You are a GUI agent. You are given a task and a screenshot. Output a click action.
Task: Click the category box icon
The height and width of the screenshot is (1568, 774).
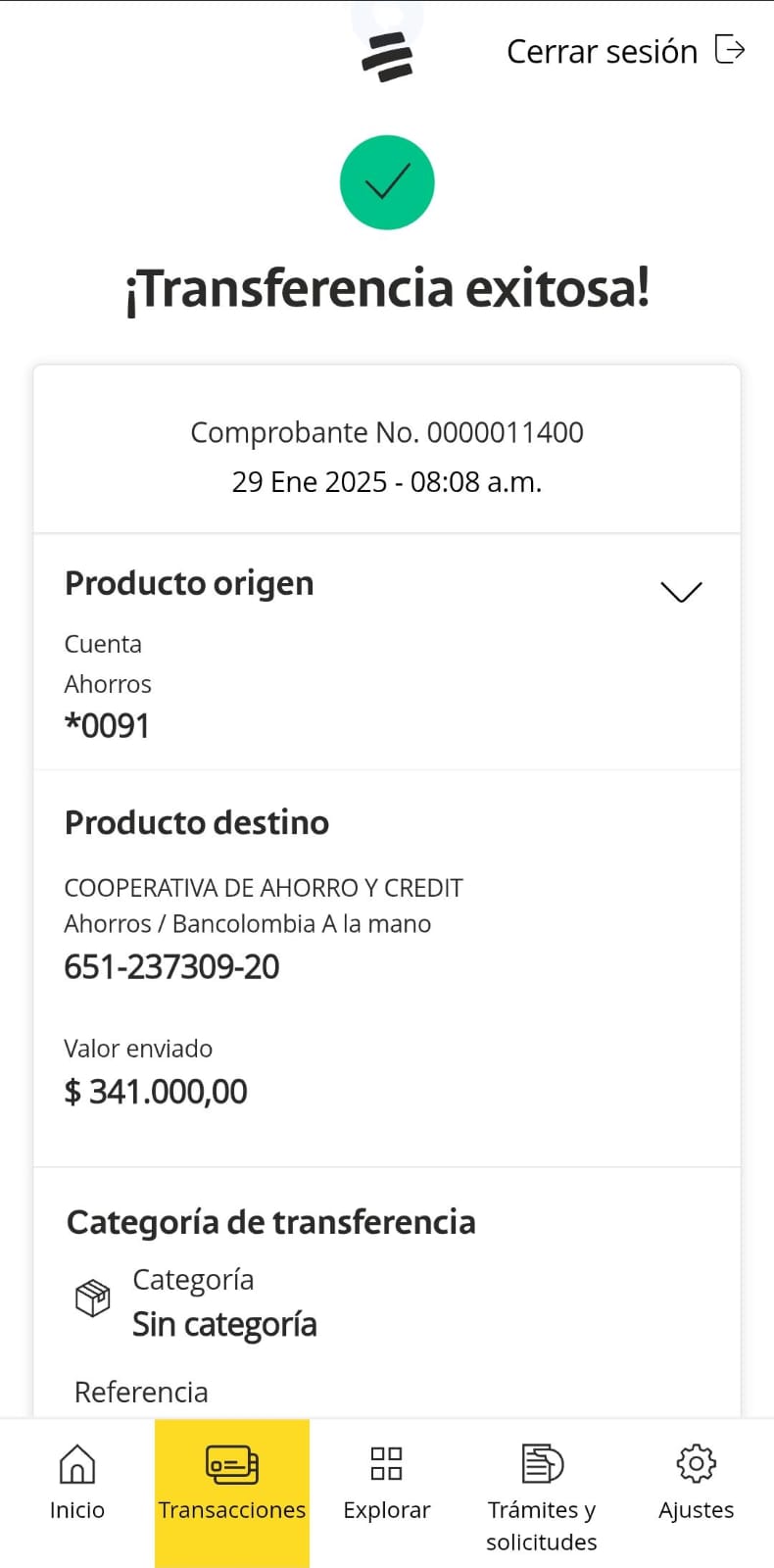point(93,1298)
